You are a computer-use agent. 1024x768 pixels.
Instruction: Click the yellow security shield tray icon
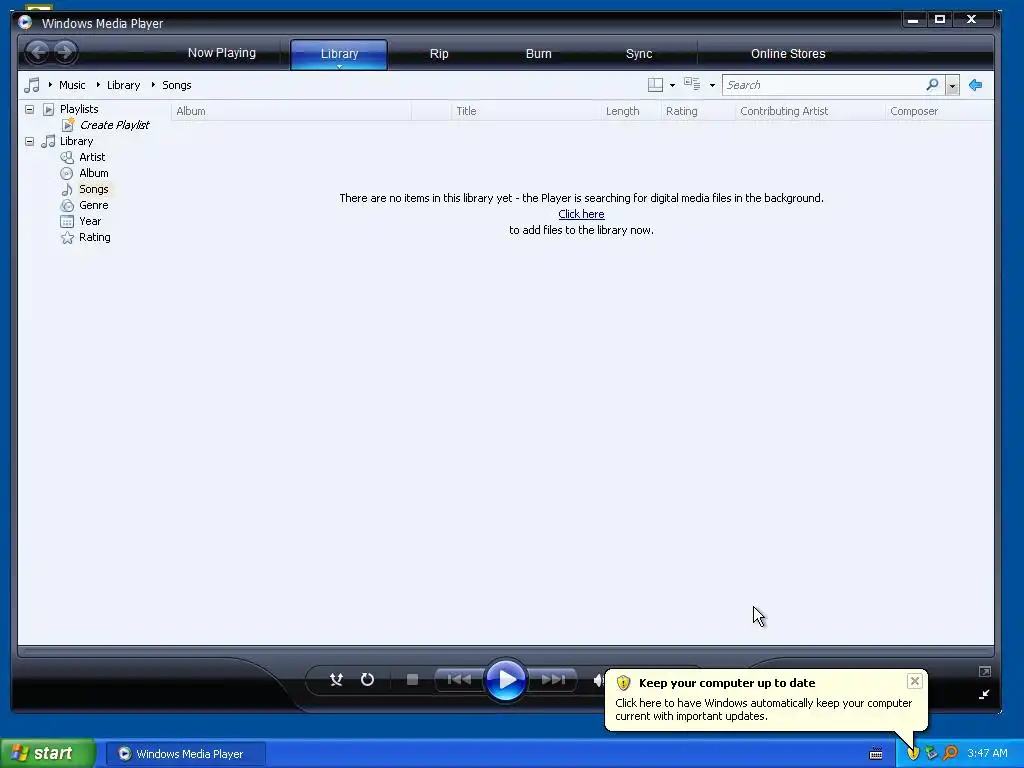click(x=913, y=753)
